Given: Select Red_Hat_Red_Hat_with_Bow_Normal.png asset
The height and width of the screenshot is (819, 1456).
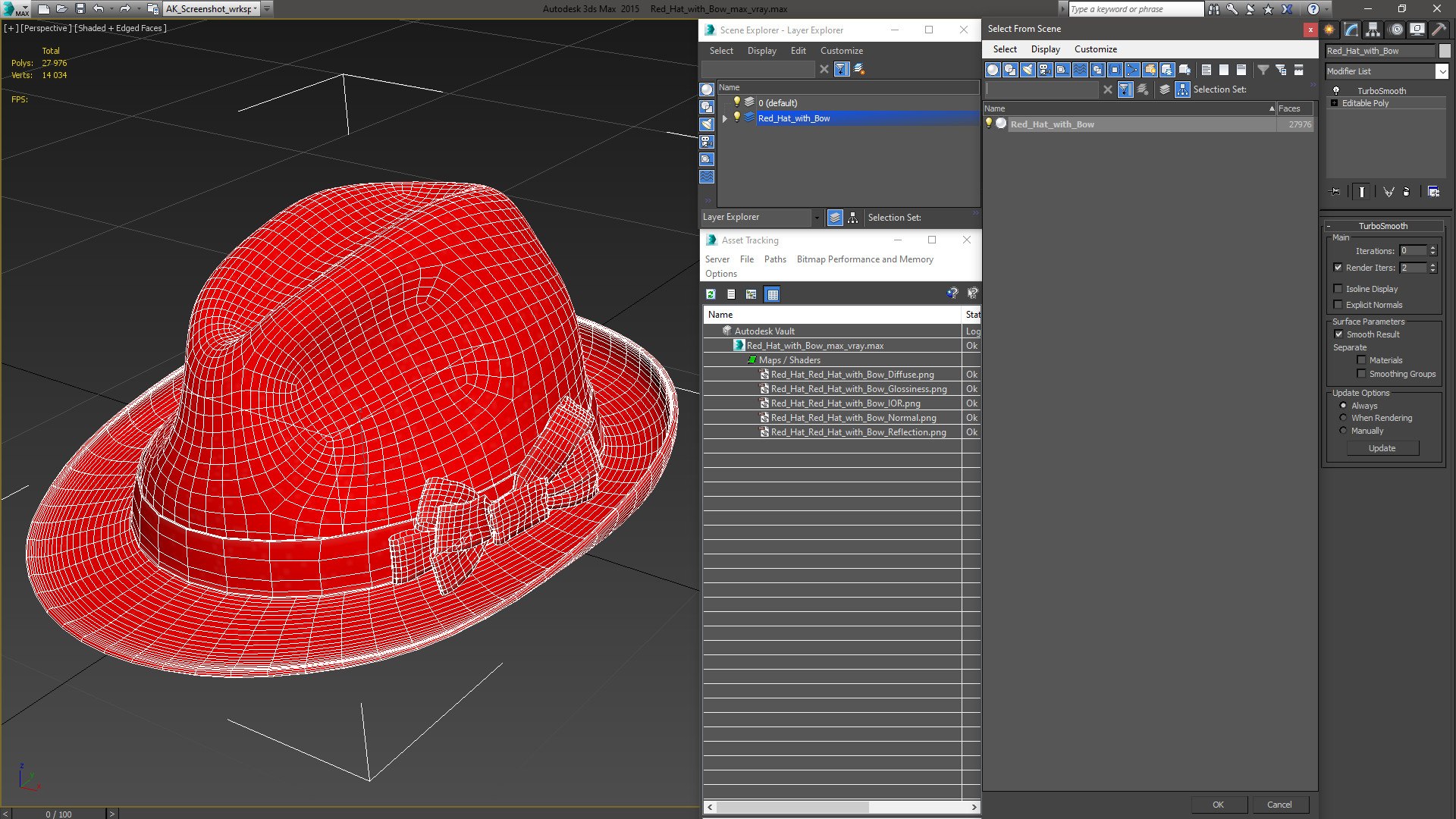Looking at the screenshot, I should point(853,418).
